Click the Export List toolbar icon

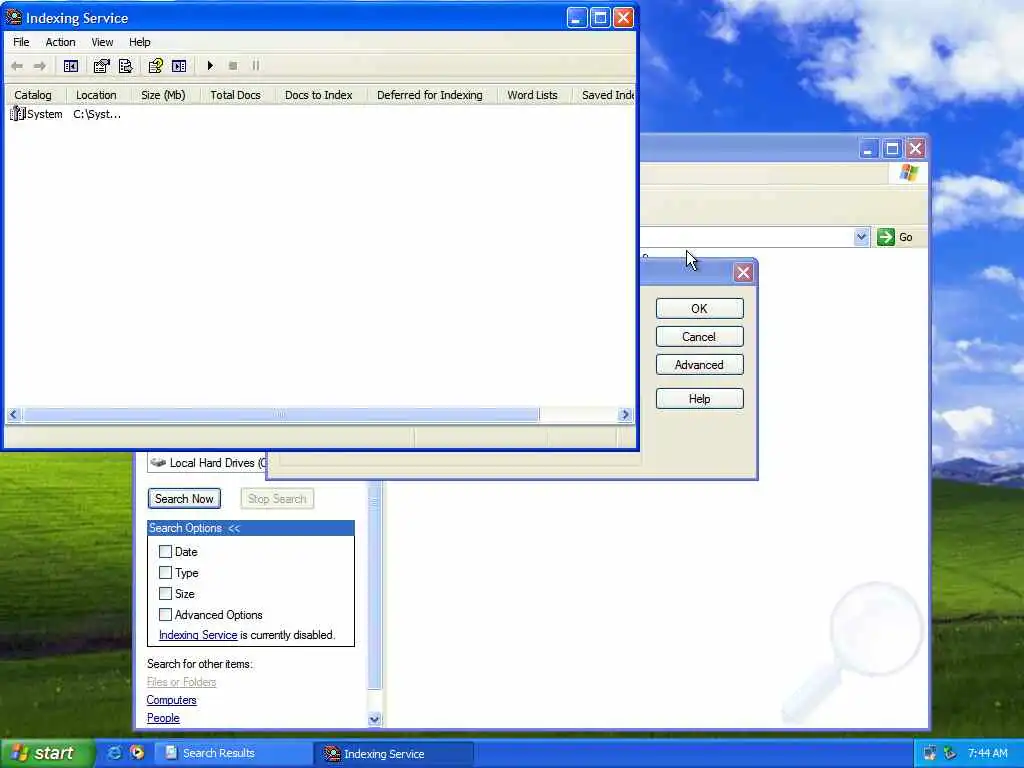125,66
